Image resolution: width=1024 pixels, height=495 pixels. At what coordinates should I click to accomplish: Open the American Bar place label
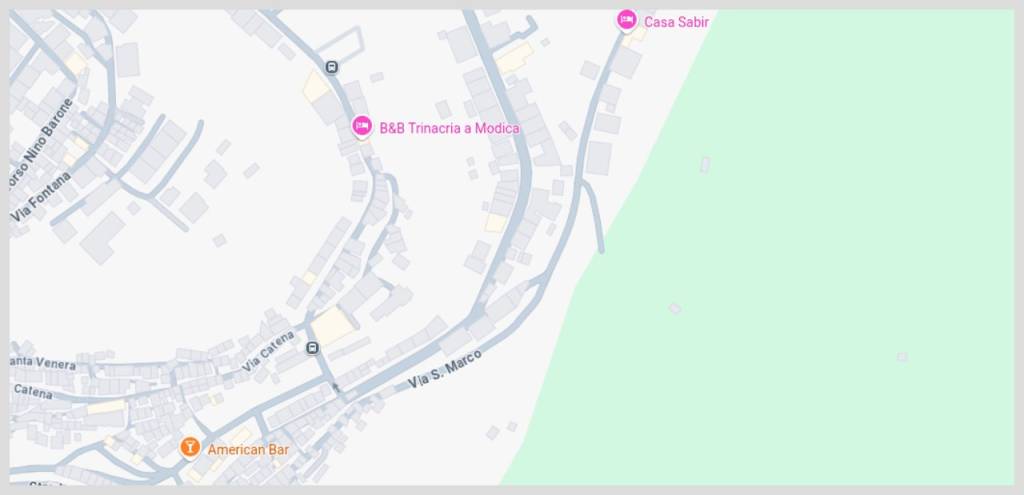[248, 450]
